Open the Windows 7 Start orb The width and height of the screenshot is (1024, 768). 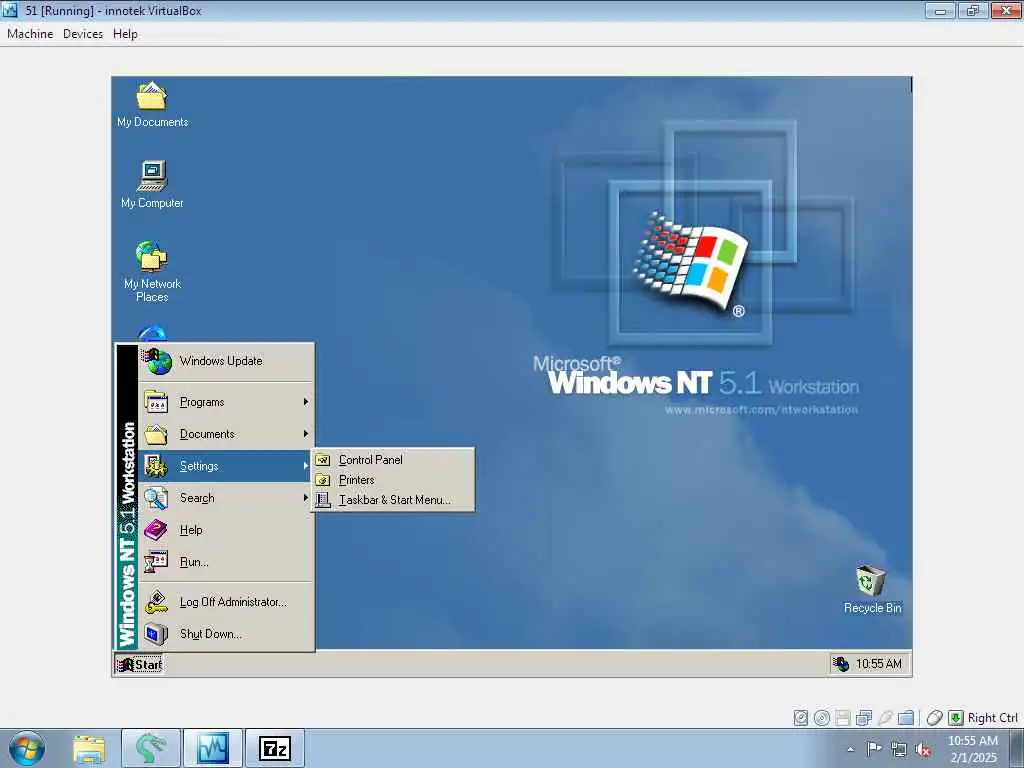pyautogui.click(x=27, y=748)
